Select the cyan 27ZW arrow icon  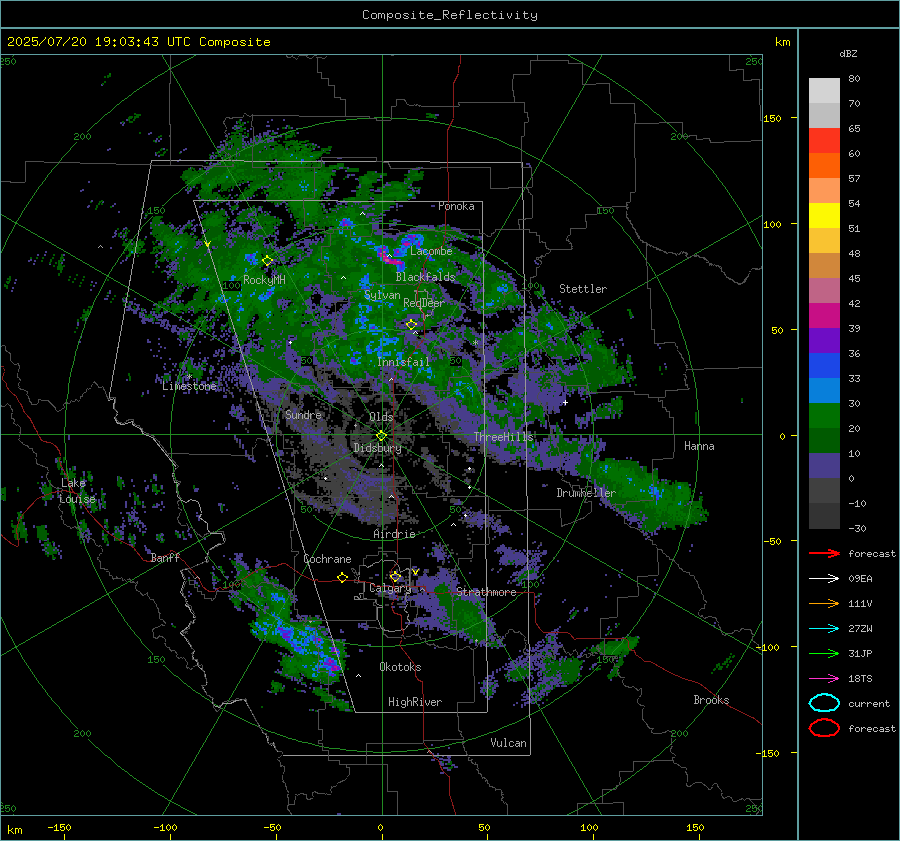(824, 629)
